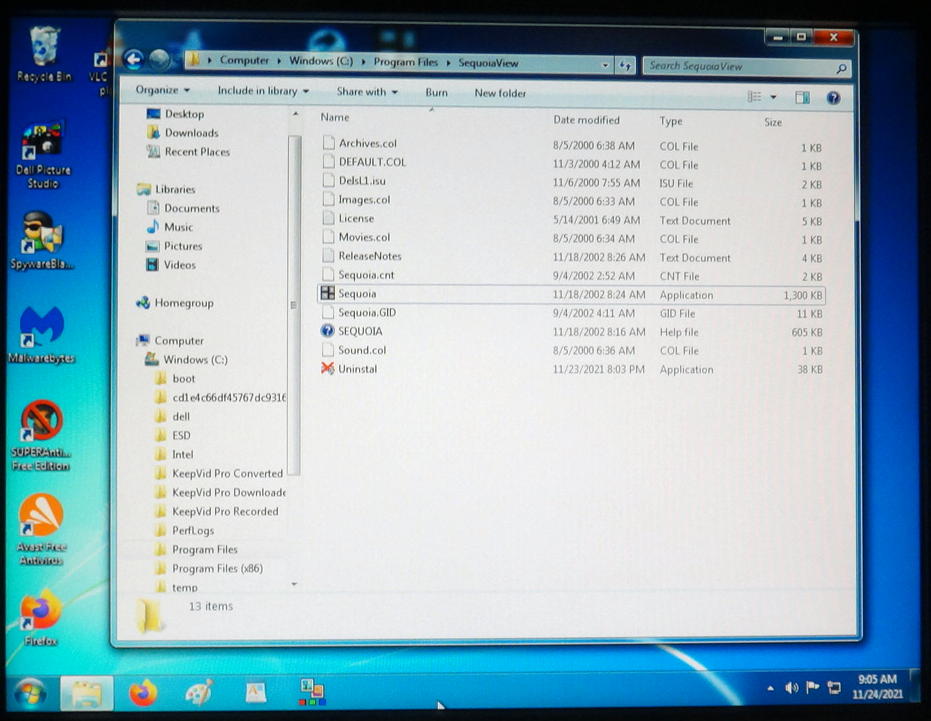Show hidden tray icons arrow

[771, 688]
